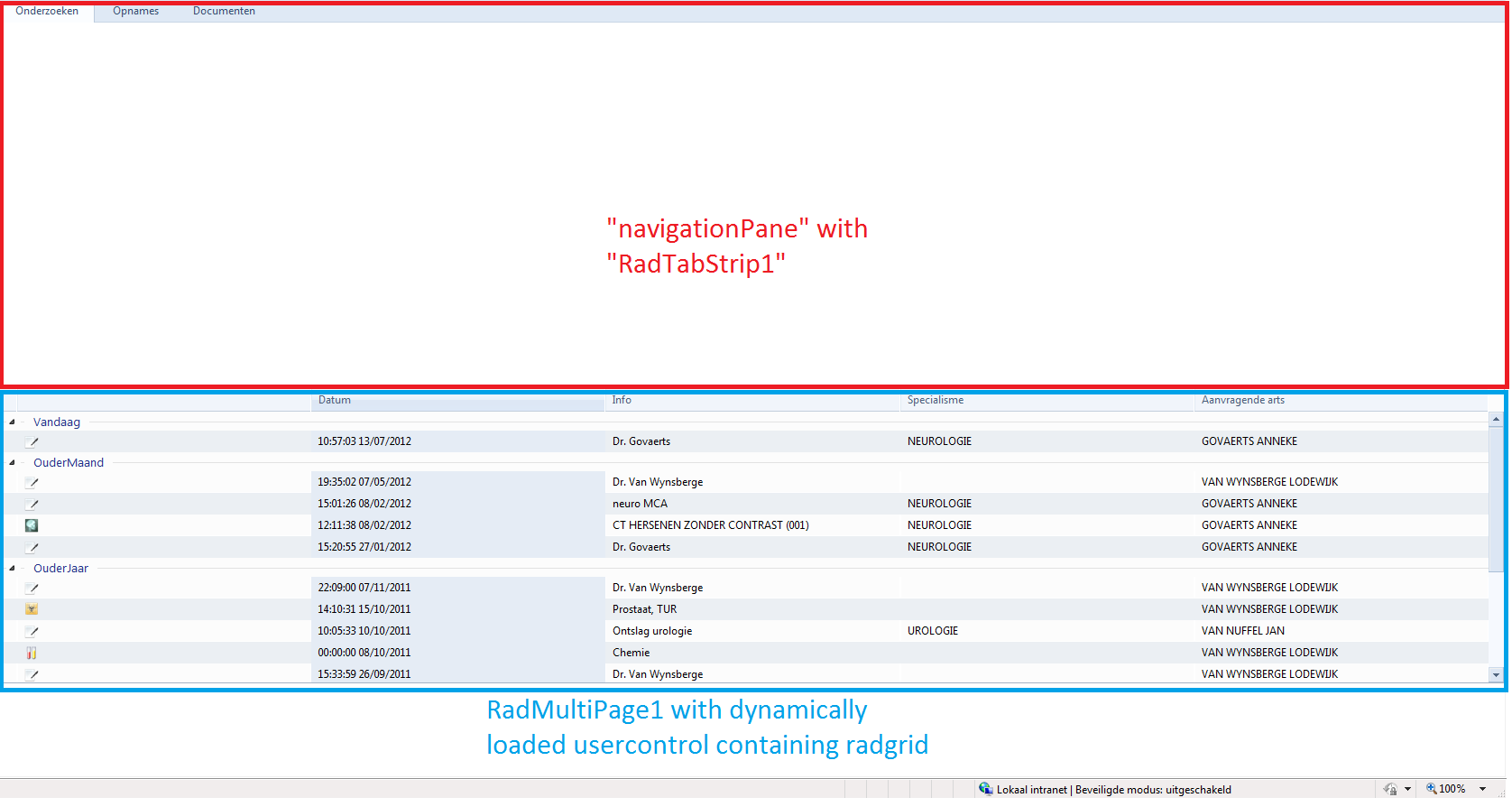The image size is (1512, 807).
Task: Collapse the OuderJaar group
Action: (x=12, y=569)
